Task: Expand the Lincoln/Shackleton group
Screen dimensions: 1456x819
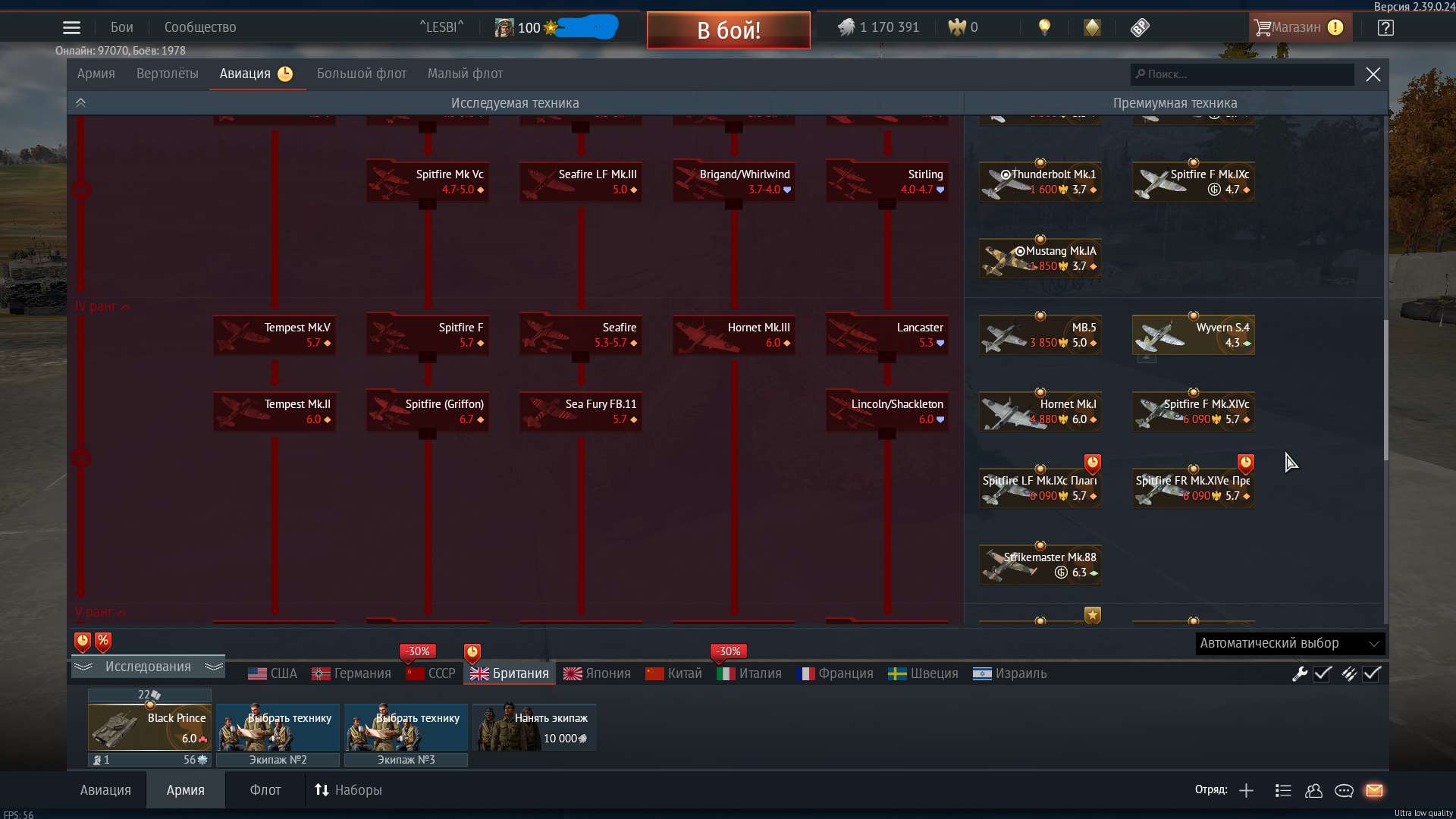Action: click(886, 411)
